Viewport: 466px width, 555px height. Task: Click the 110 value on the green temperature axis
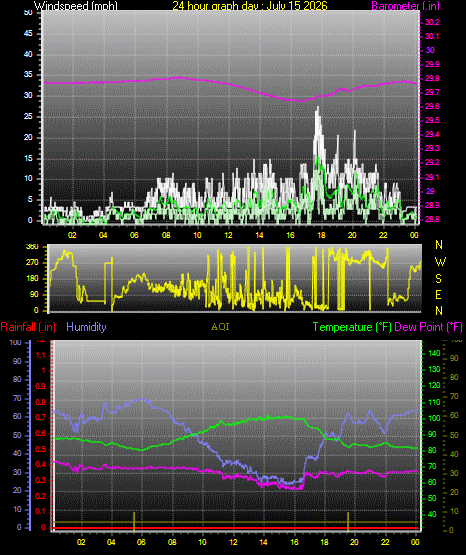434,402
